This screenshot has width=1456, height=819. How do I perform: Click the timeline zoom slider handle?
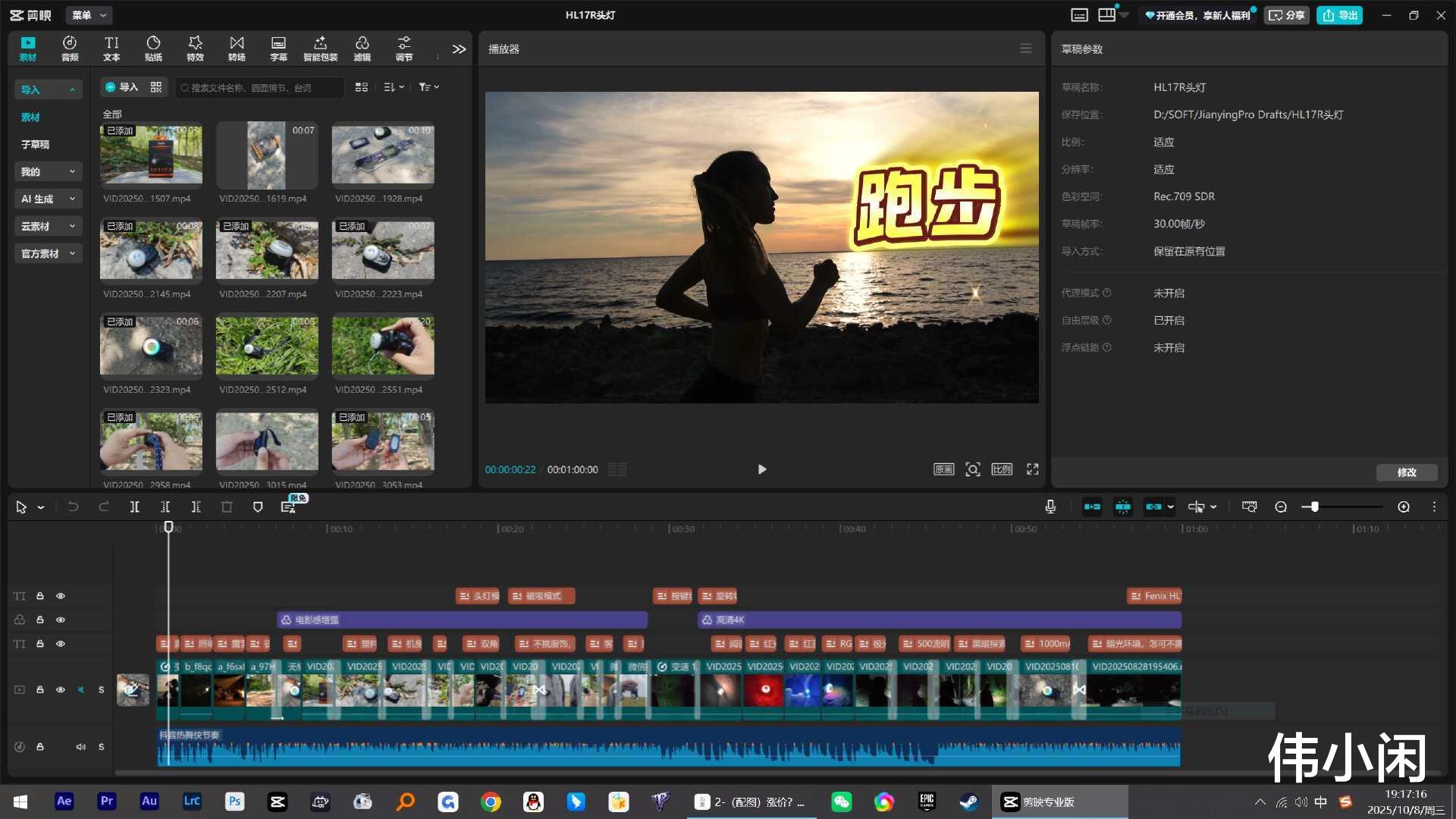[1314, 507]
